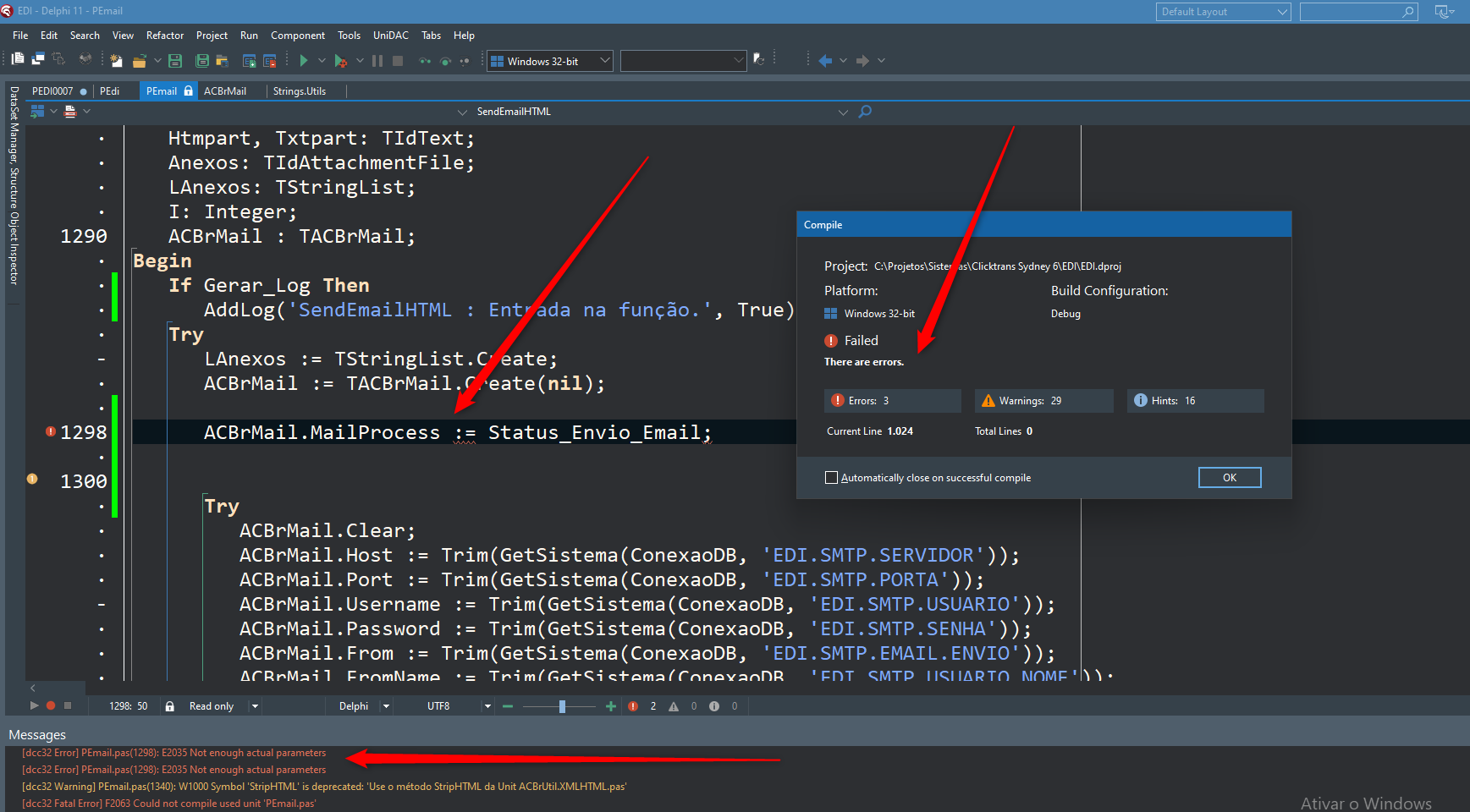
Task: Click the View Form toolbar icon
Action: click(x=38, y=58)
